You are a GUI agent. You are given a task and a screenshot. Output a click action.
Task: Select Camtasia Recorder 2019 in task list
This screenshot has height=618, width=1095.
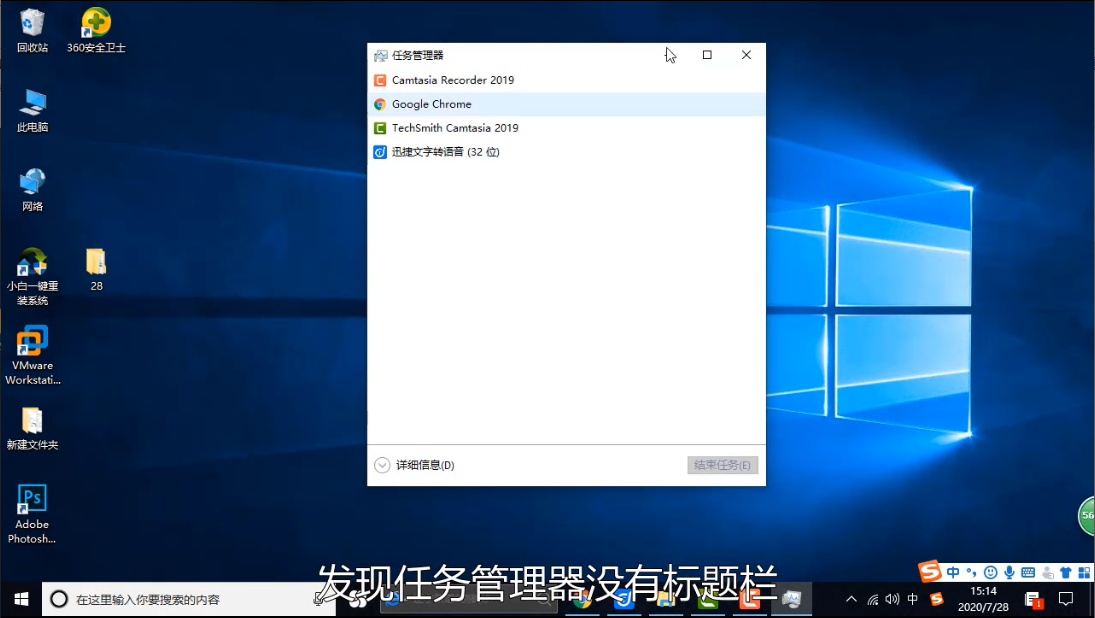(x=452, y=80)
